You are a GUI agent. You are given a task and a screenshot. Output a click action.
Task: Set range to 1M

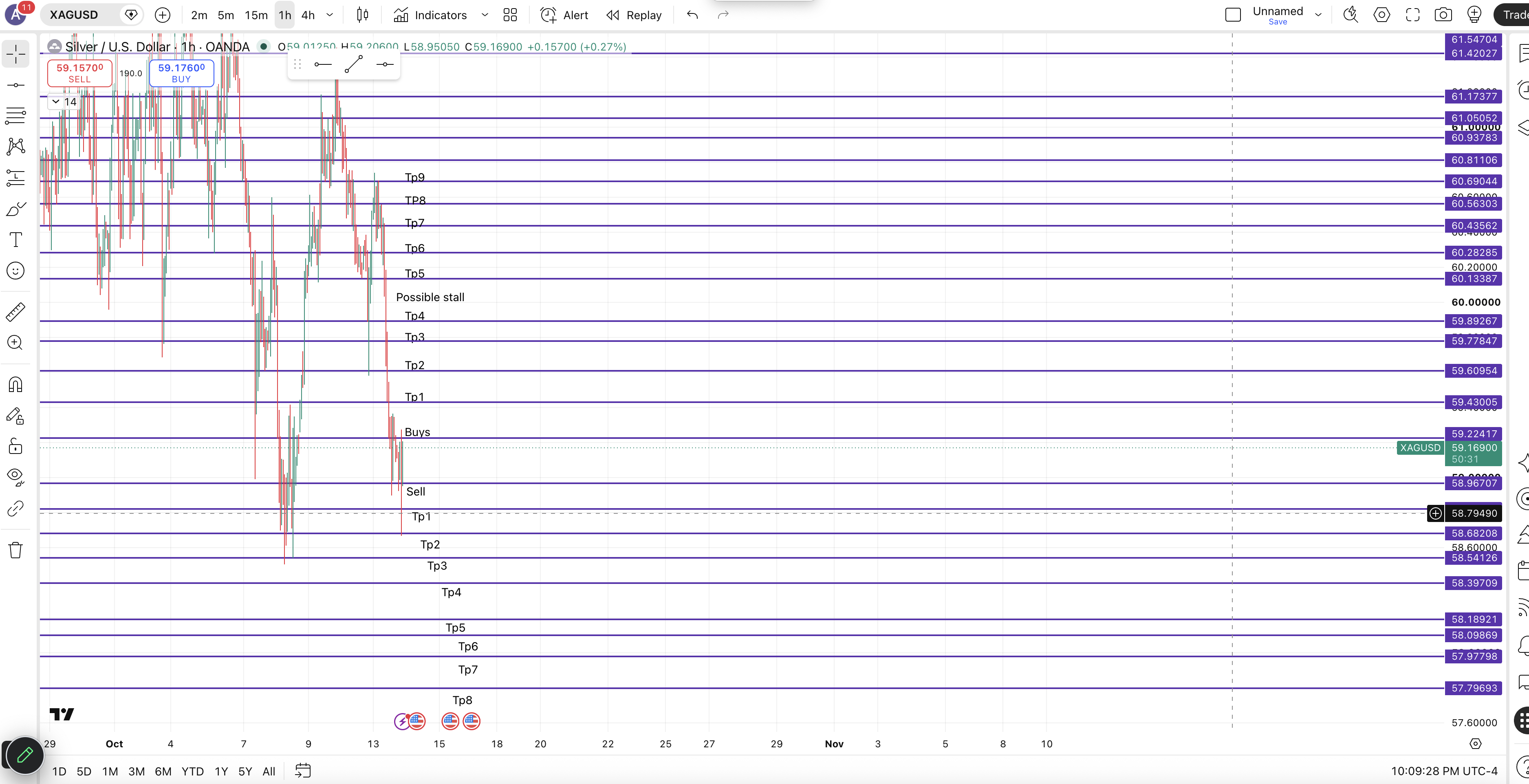110,771
